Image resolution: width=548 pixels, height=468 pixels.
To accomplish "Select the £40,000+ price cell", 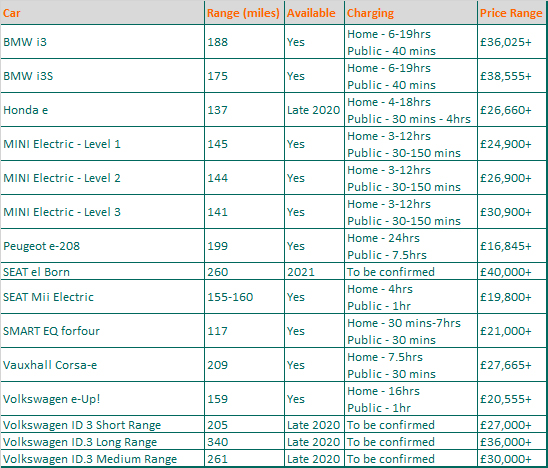I will pos(512,272).
